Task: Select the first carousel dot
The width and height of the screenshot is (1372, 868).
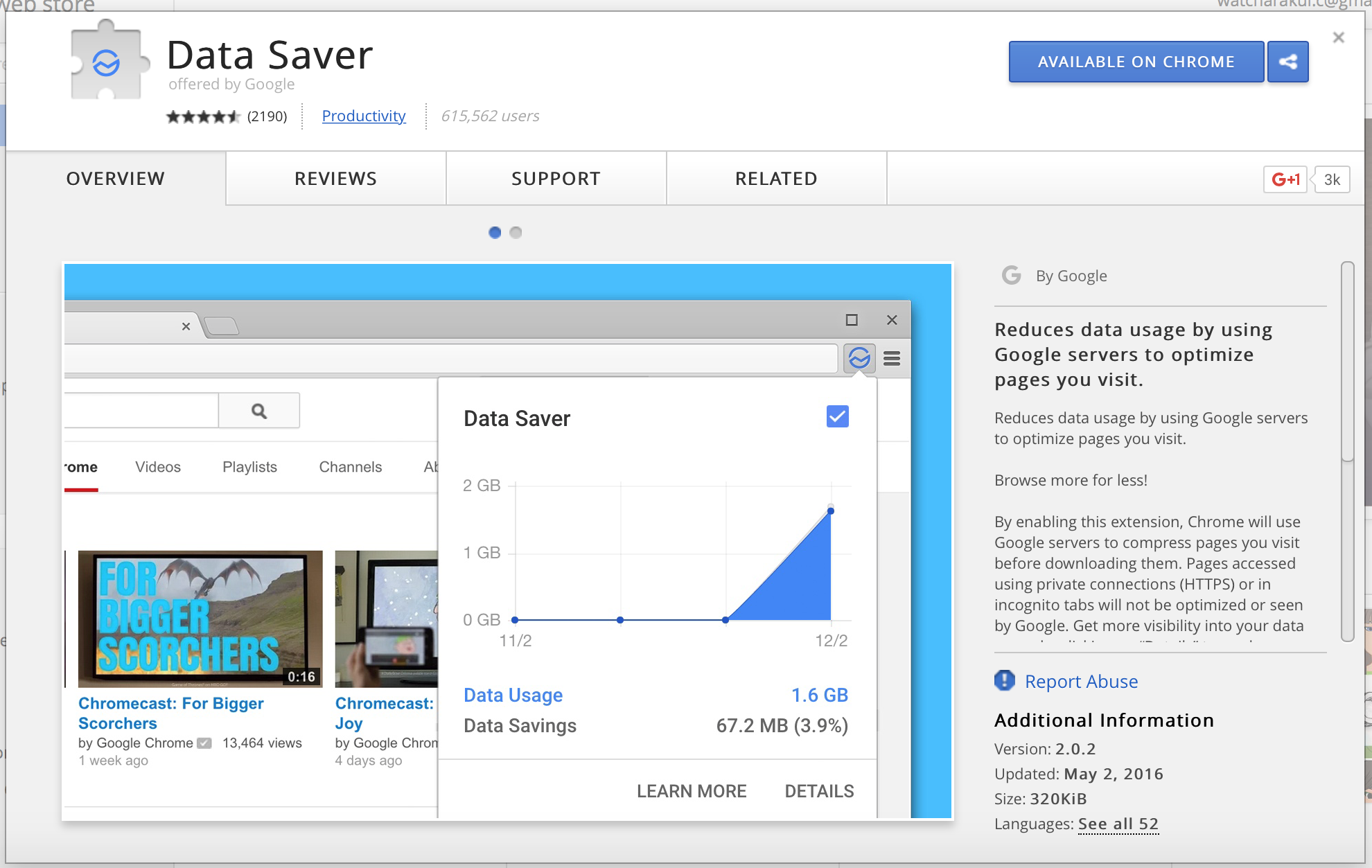Action: point(495,233)
